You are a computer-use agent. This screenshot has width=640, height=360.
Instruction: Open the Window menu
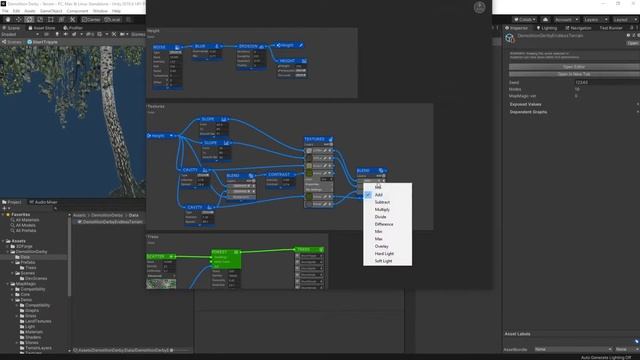tap(100, 11)
